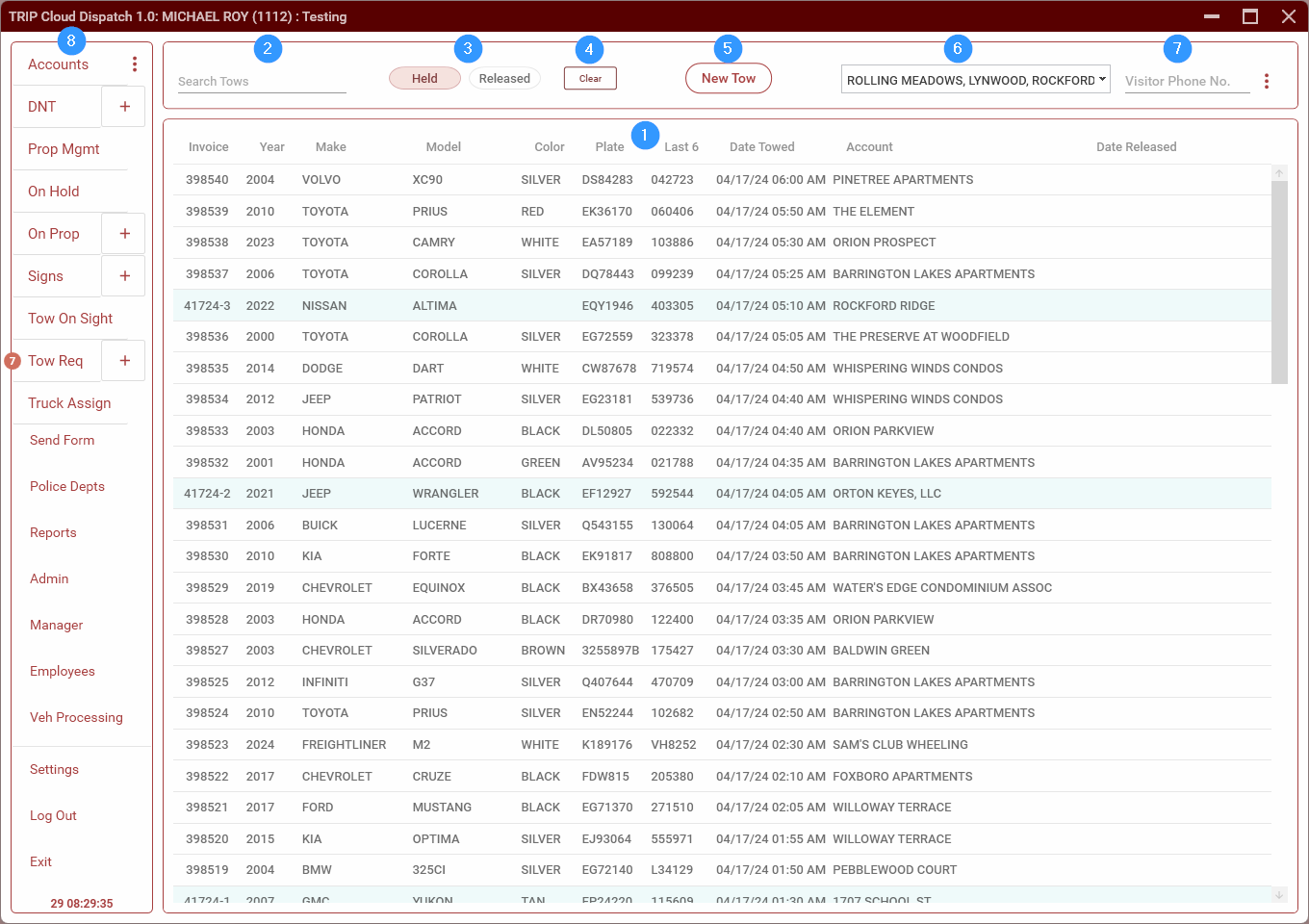Go to Police Depts section
This screenshot has width=1309, height=924.
click(67, 487)
